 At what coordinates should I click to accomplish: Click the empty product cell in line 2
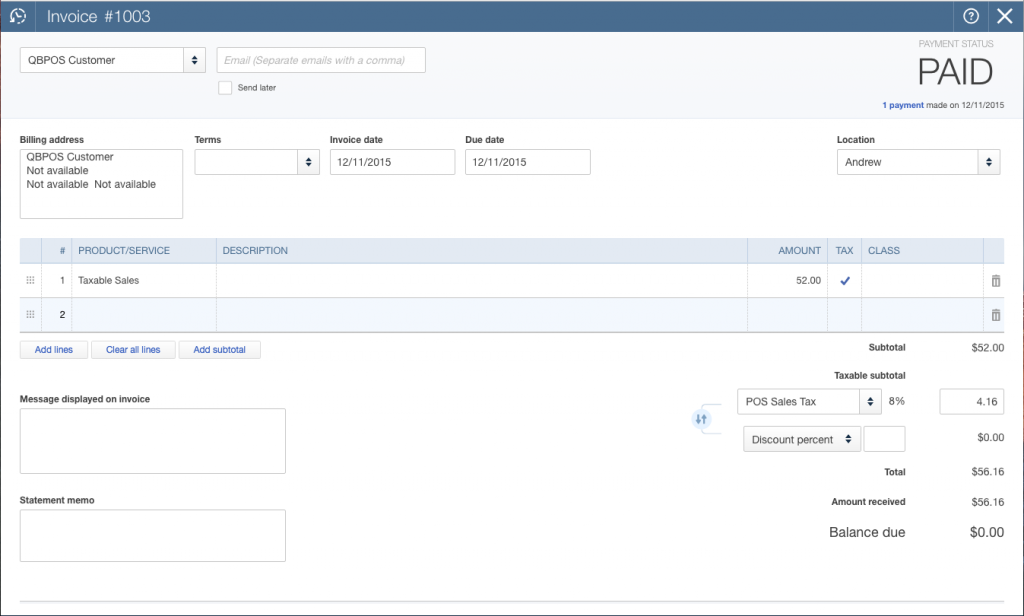pyautogui.click(x=144, y=315)
